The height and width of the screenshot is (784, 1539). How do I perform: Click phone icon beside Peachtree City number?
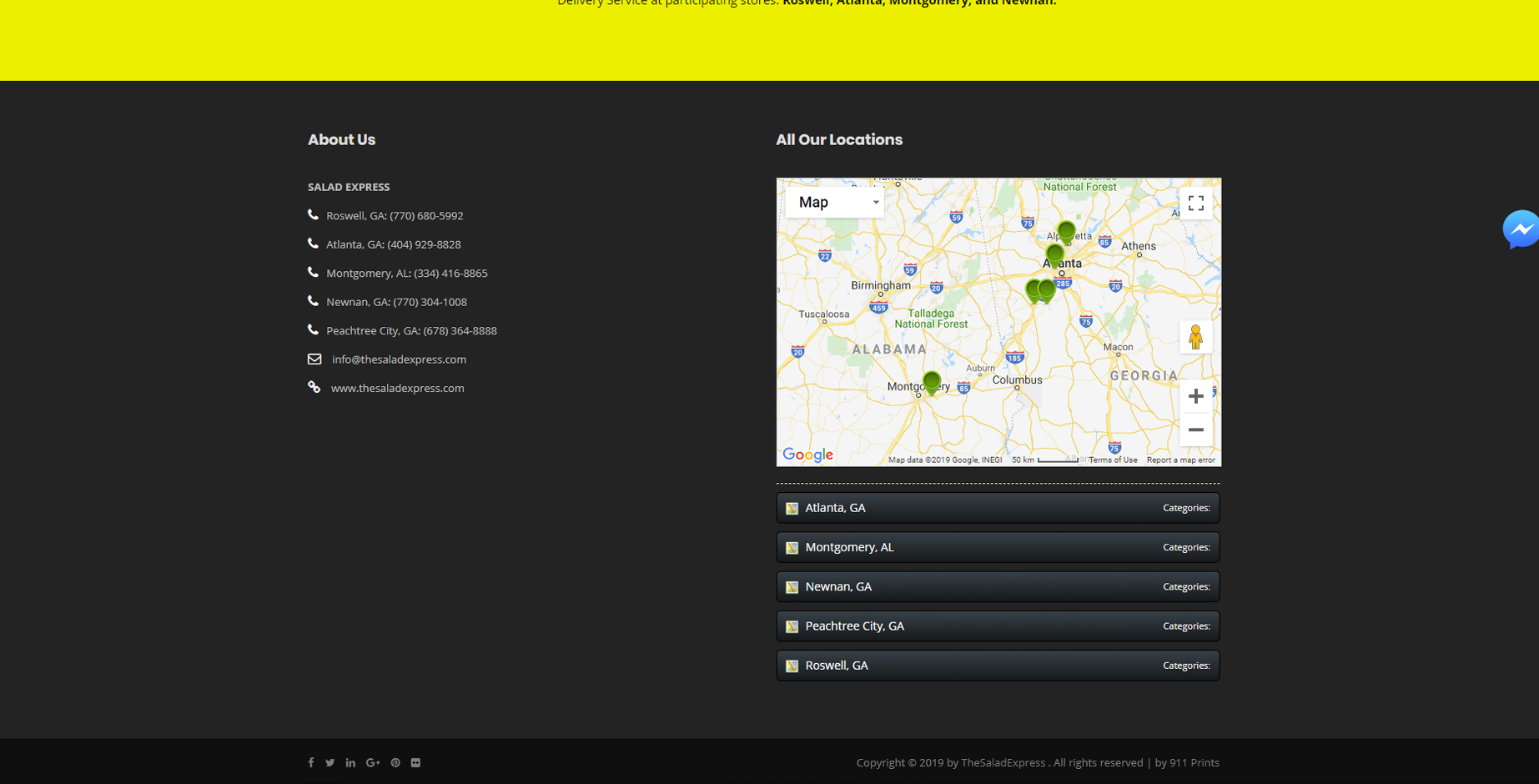(314, 329)
